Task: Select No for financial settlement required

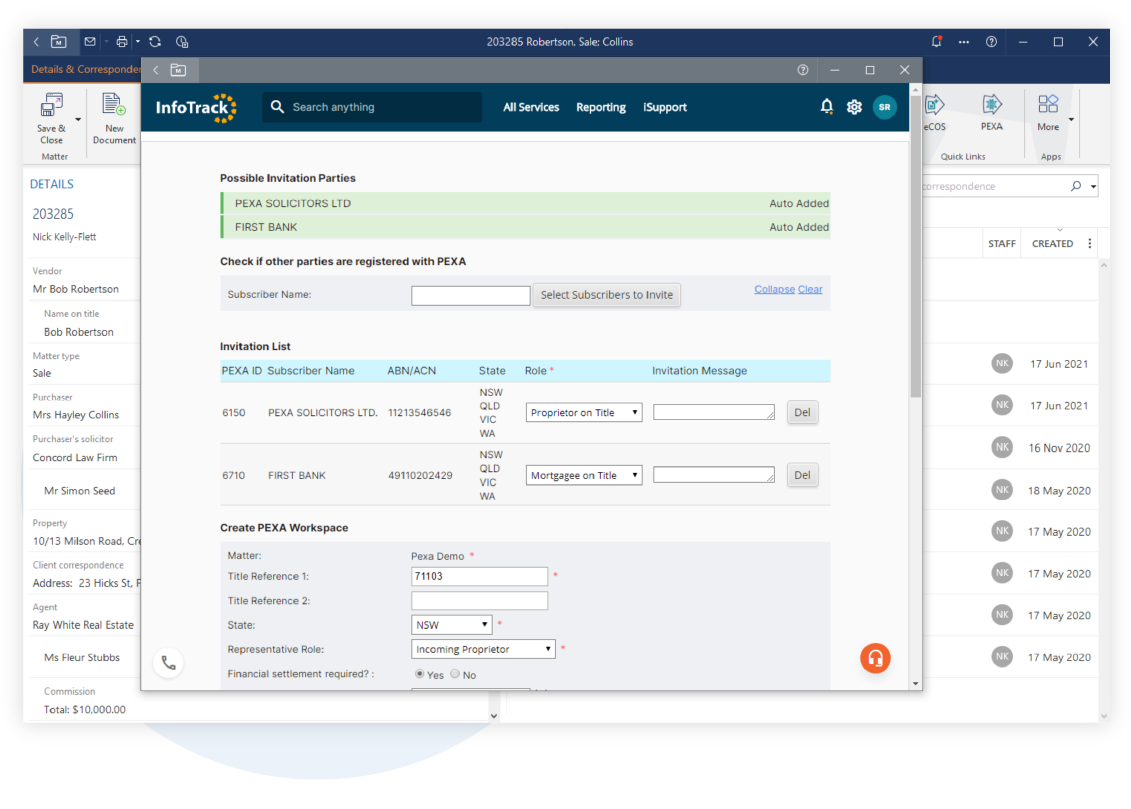Action: (454, 673)
